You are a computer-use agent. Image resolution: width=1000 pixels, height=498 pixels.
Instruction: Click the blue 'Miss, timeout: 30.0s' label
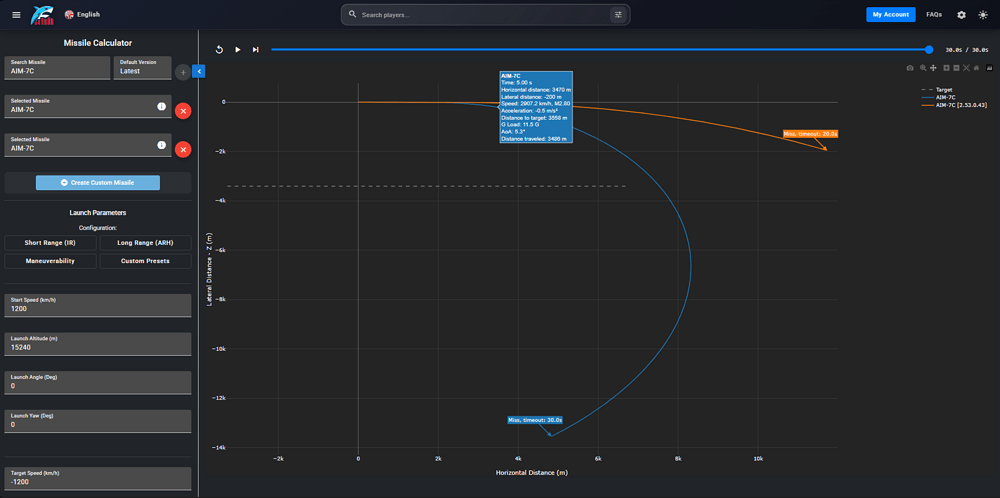(x=535, y=420)
